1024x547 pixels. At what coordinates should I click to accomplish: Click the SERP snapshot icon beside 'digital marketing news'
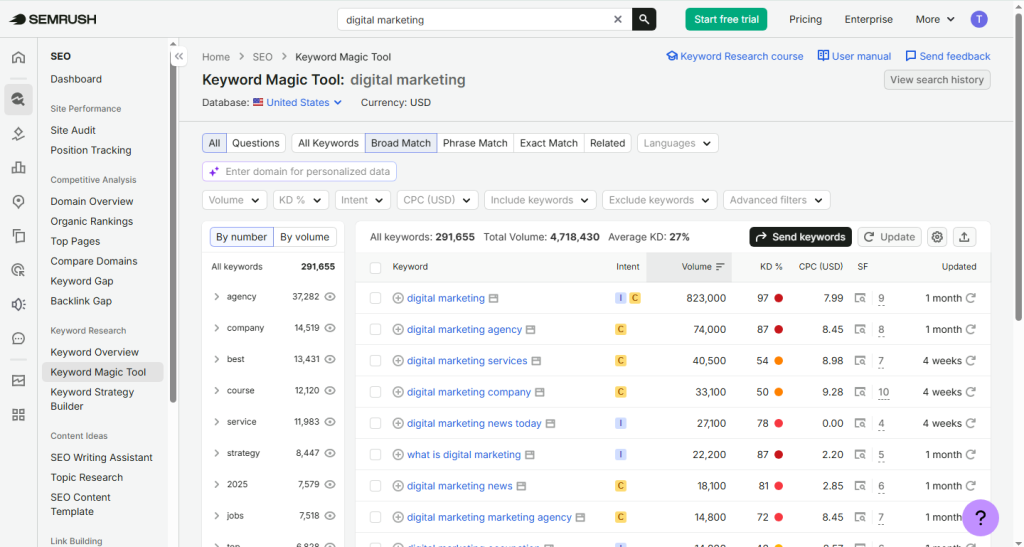click(520, 486)
